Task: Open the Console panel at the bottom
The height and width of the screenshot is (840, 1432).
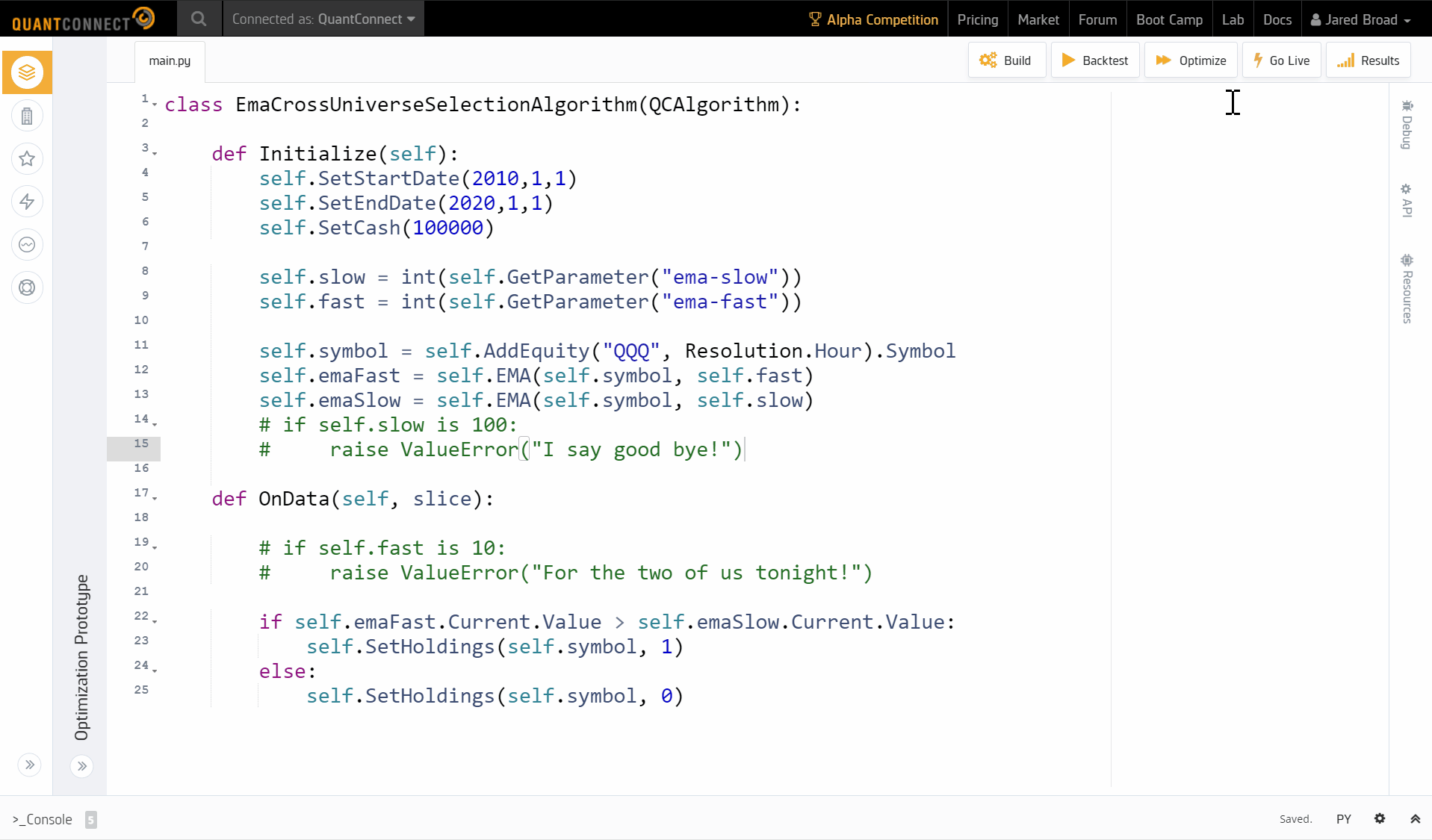Action: coord(42,819)
